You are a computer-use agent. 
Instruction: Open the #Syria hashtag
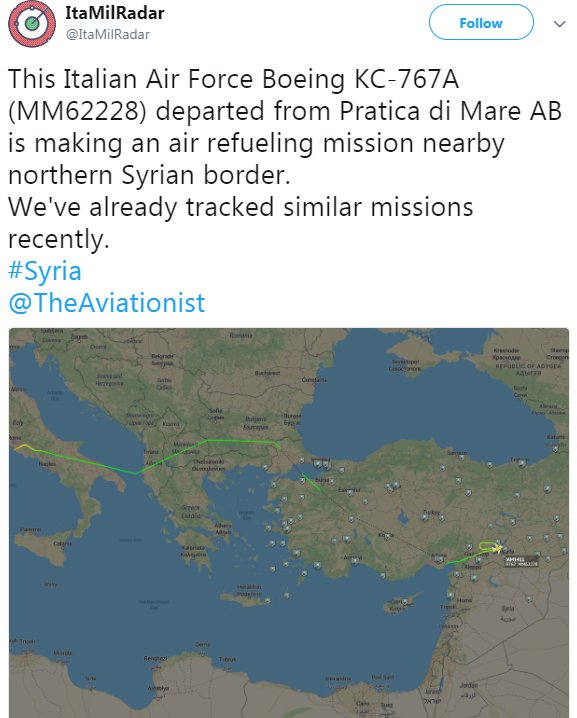point(45,271)
